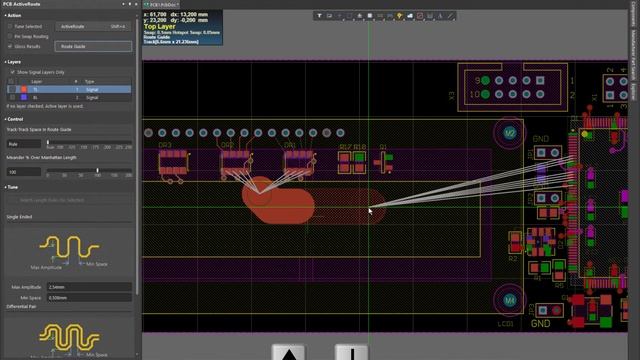Image resolution: width=640 pixels, height=360 pixels.
Task: Adjust the Track-Track Space slider
Action: [x=48, y=142]
